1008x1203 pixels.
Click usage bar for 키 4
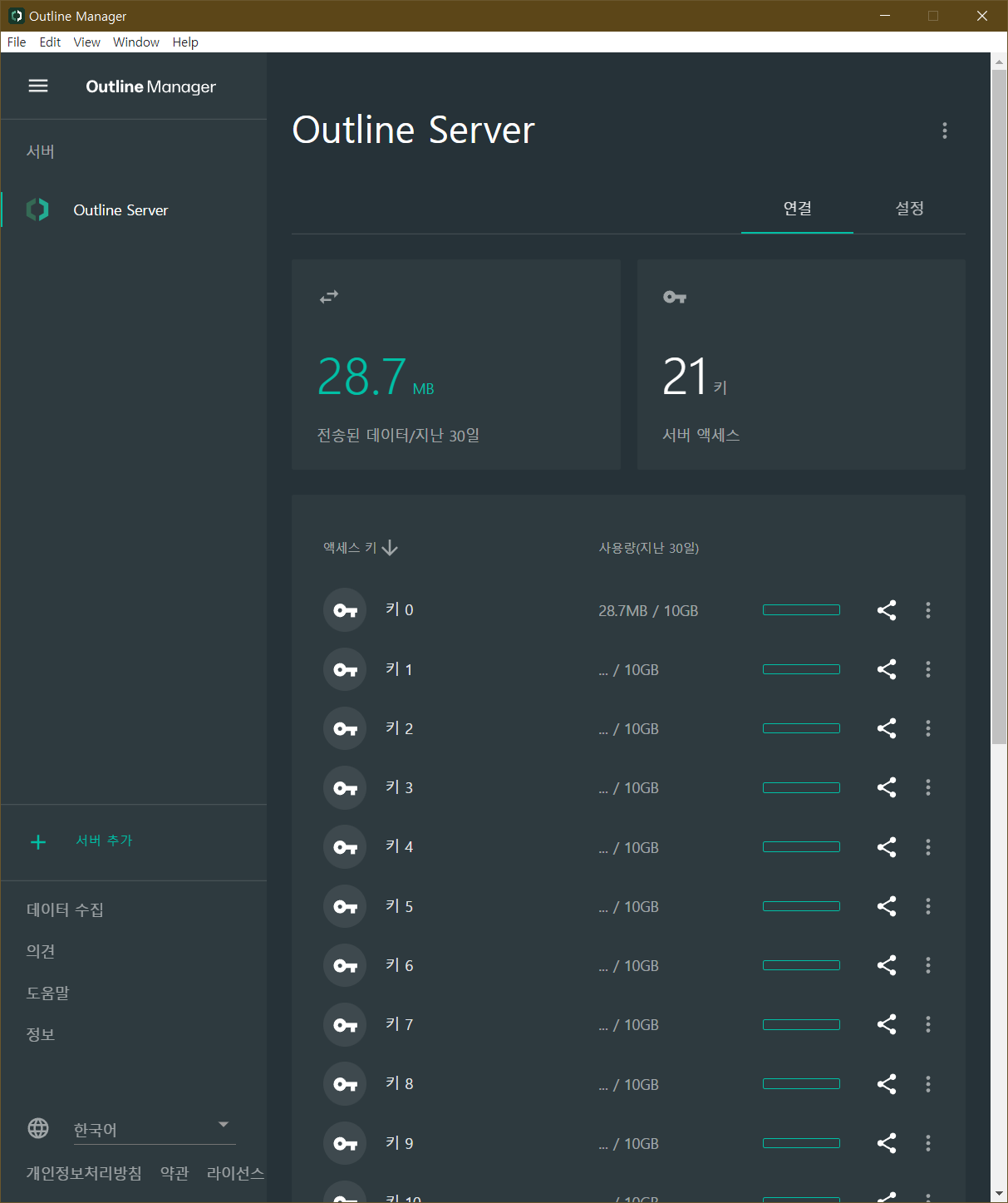[x=801, y=847]
